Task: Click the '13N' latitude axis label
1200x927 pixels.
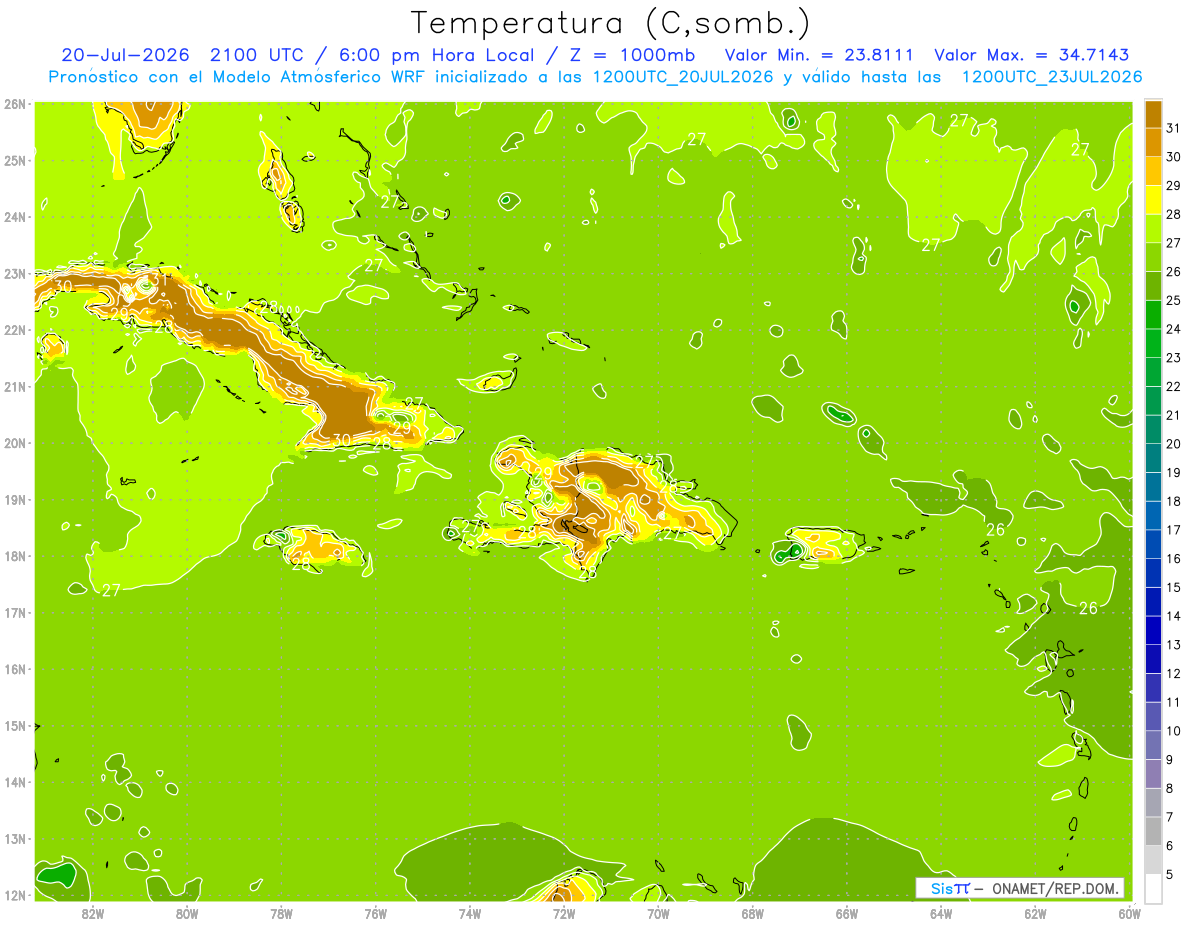Action: pyautogui.click(x=15, y=839)
